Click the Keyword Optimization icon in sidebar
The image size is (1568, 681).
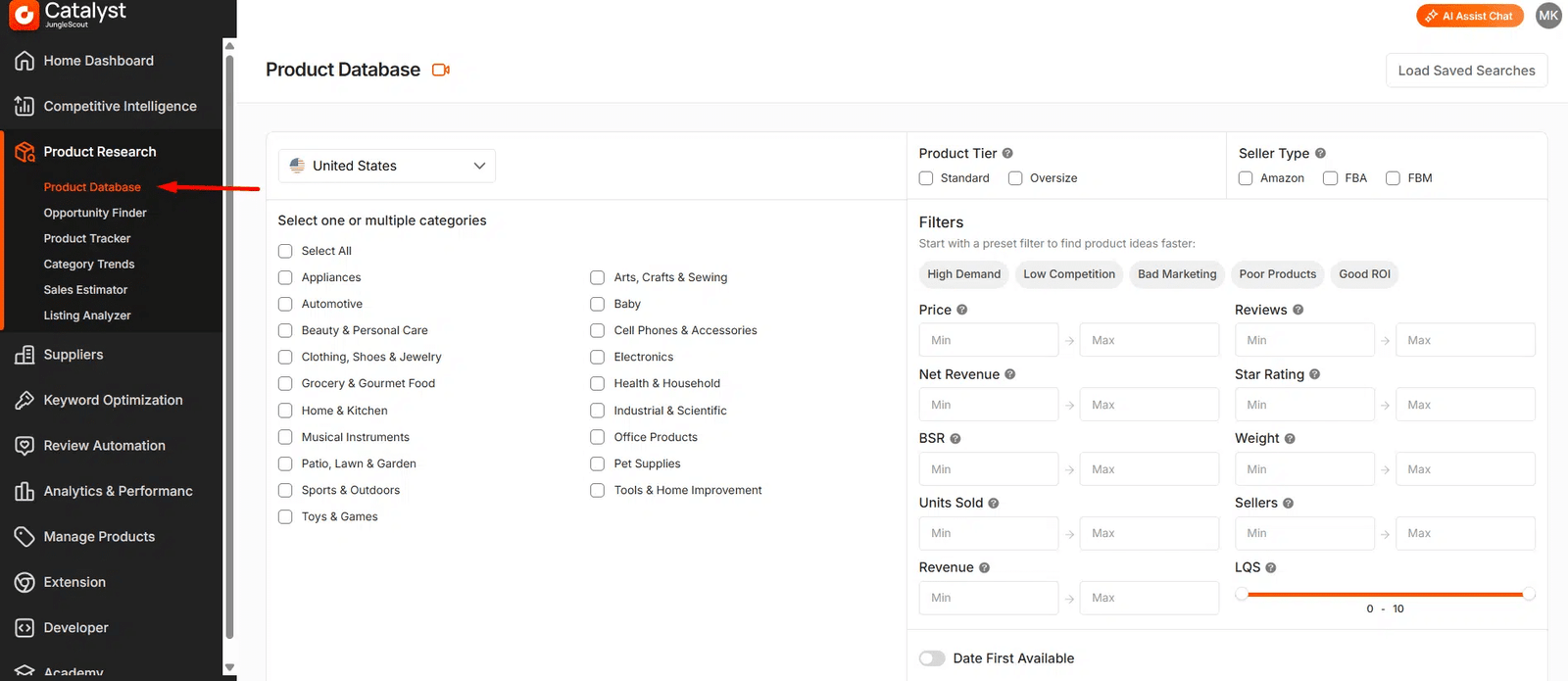24,400
